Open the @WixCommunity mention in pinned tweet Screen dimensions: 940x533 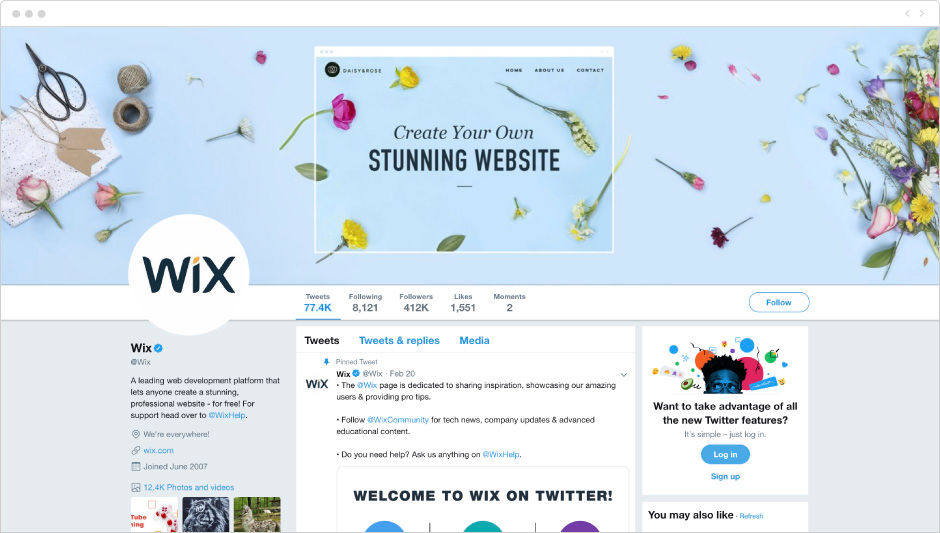click(398, 420)
